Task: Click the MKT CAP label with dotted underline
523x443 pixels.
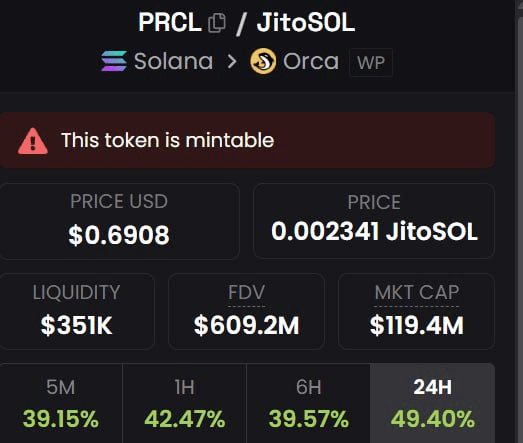Action: coord(417,293)
